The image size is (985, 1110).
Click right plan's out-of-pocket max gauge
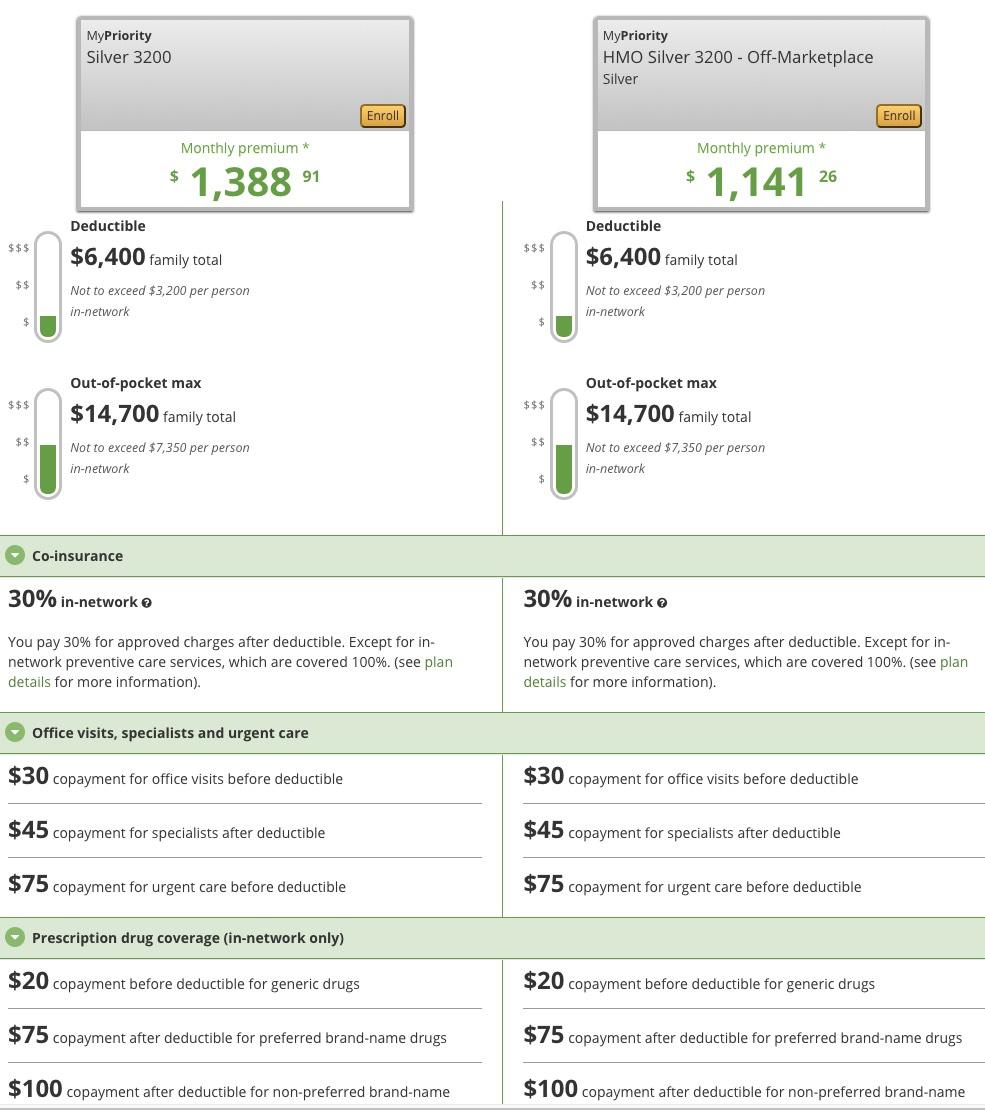point(563,444)
